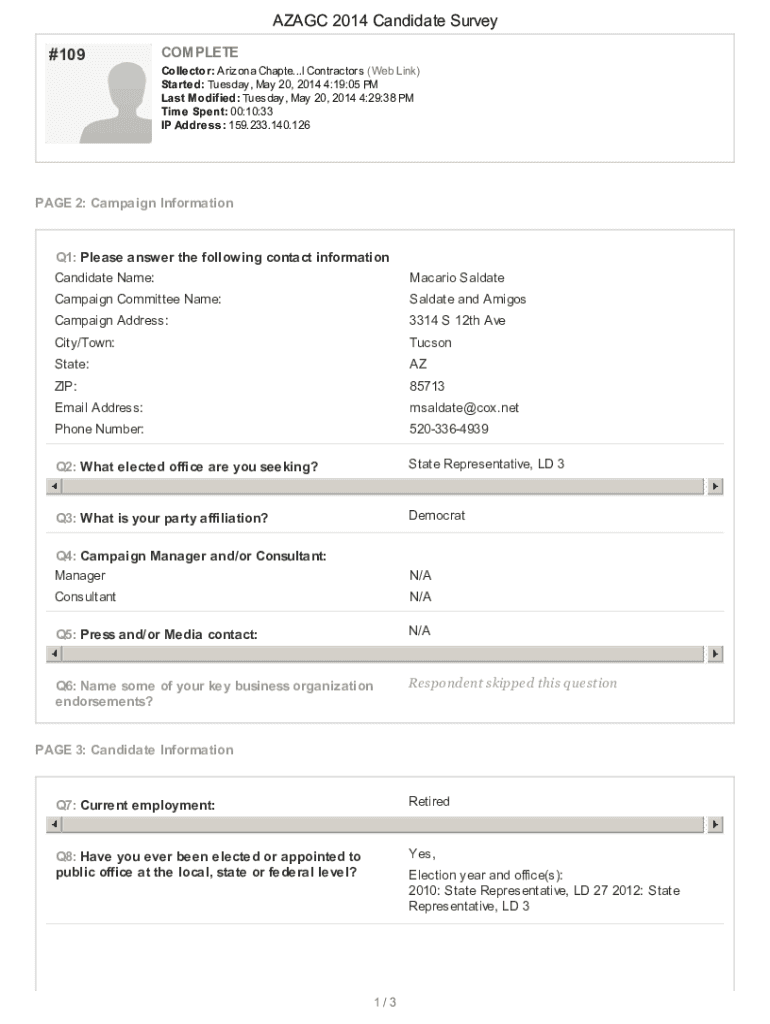This screenshot has height=1024, width=770.
Task: Click right scroll arrow below Q2 elected office
Action: 715,486
